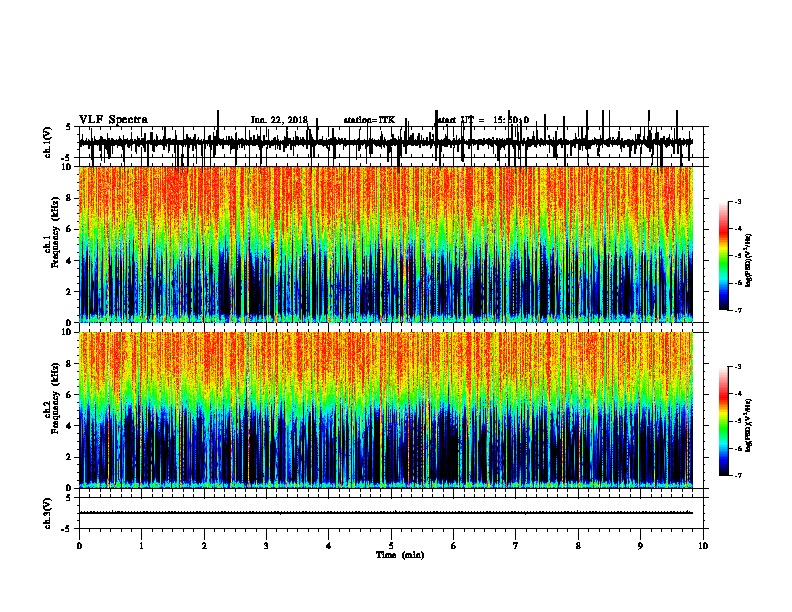Click time axis tick label "4"
792x612 pixels.
point(329,546)
